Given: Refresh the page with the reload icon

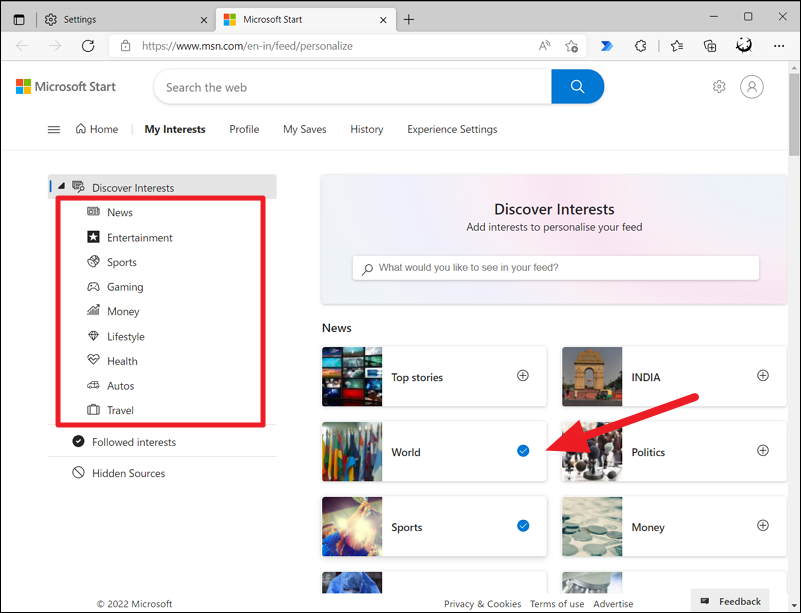Looking at the screenshot, I should [88, 46].
